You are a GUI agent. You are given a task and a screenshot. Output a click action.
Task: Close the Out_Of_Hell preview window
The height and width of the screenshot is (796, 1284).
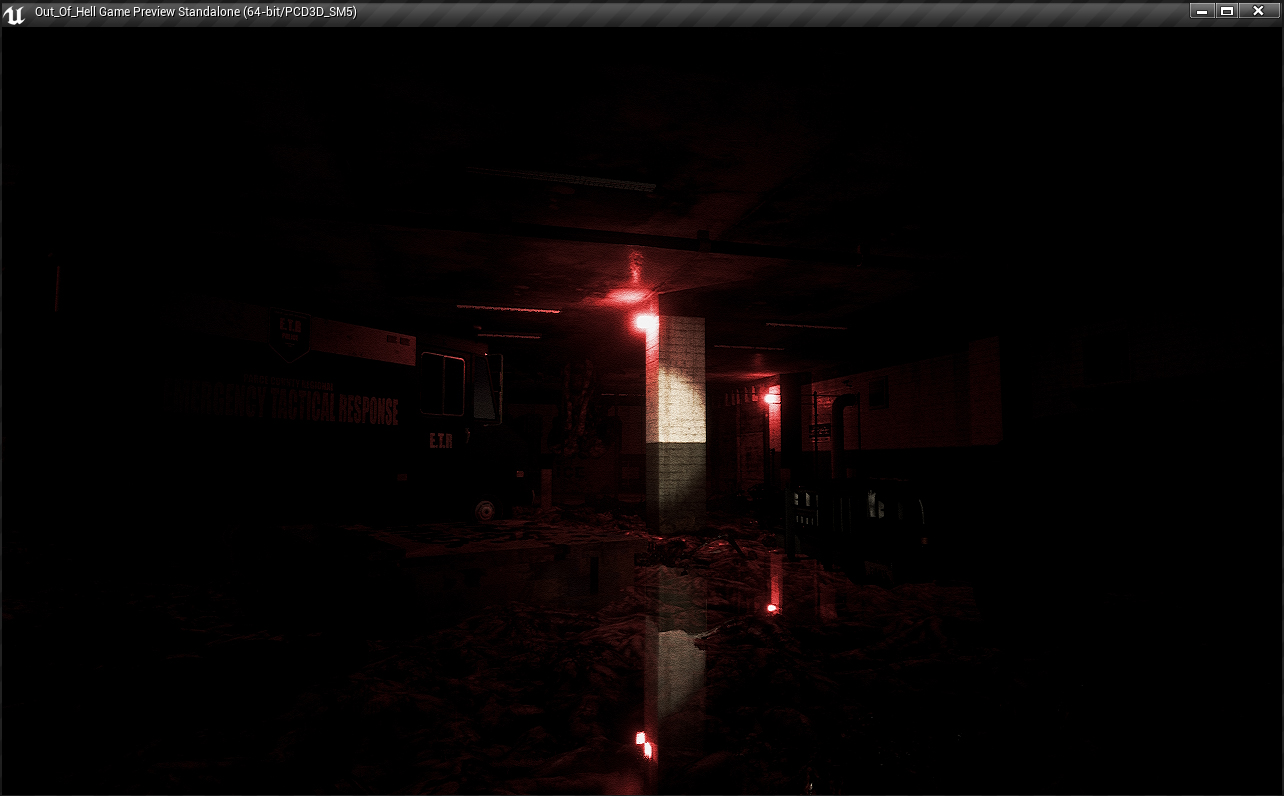point(1258,11)
